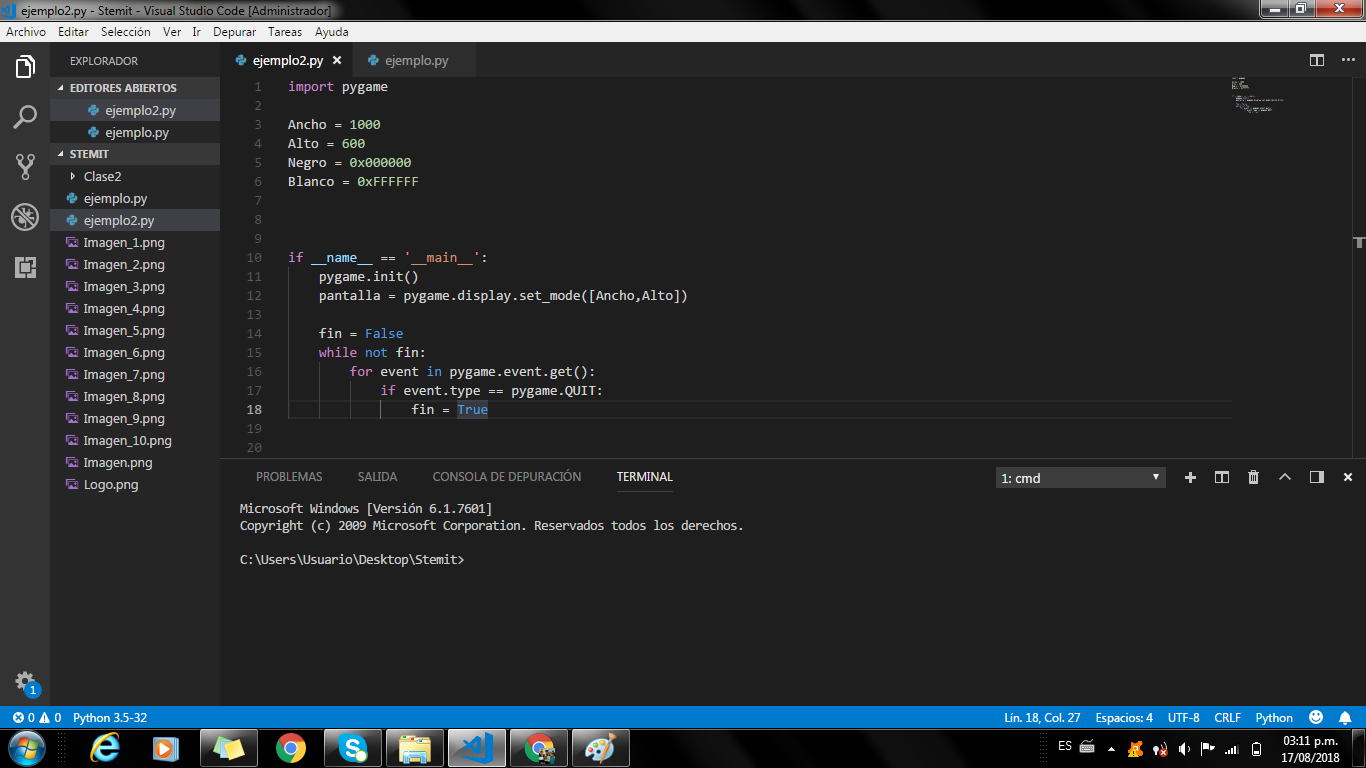1366x768 pixels.
Task: Switch to the PROBLEMAS panel tab
Action: pos(289,477)
